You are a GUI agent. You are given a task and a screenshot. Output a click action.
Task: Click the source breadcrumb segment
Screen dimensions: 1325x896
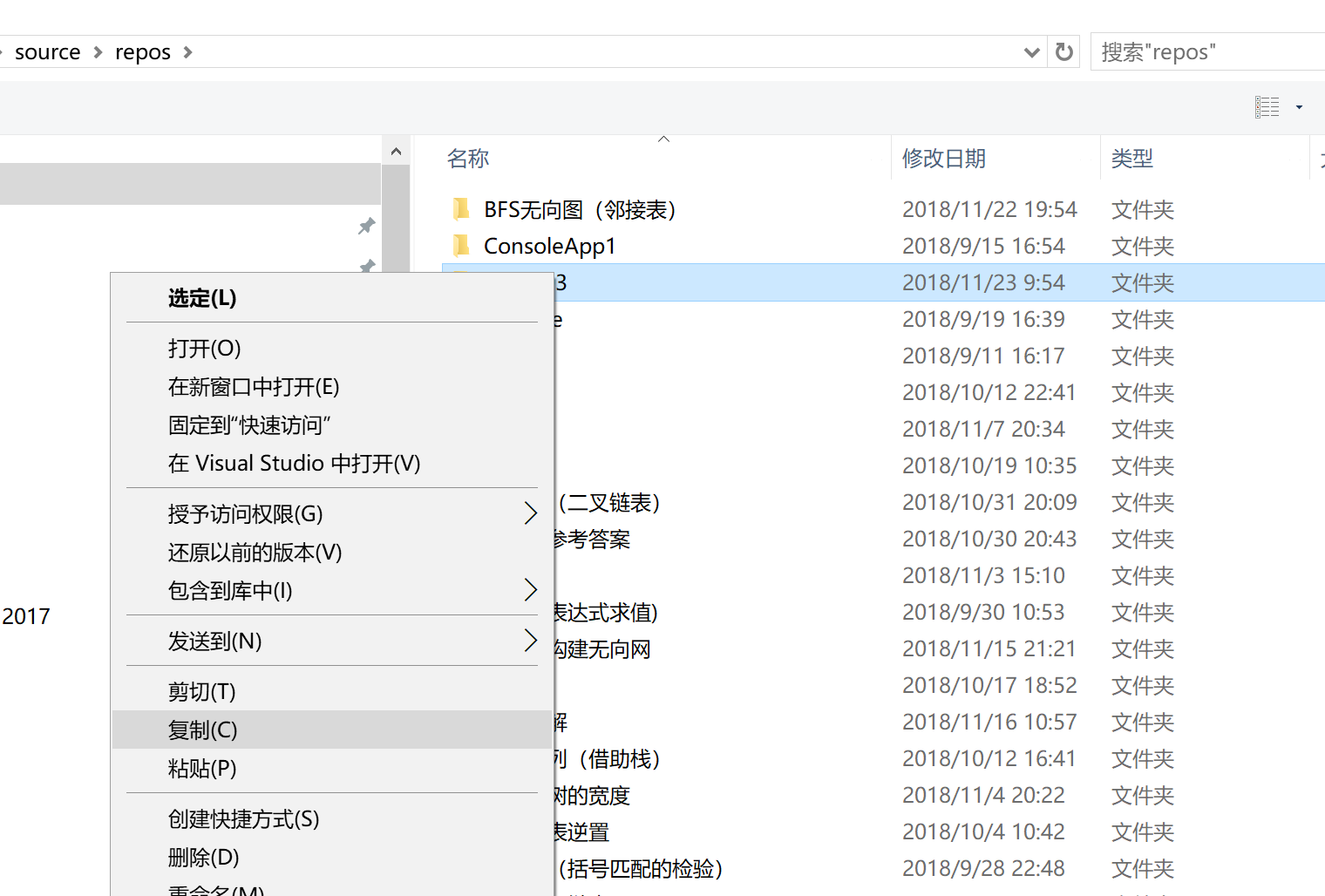pos(48,52)
